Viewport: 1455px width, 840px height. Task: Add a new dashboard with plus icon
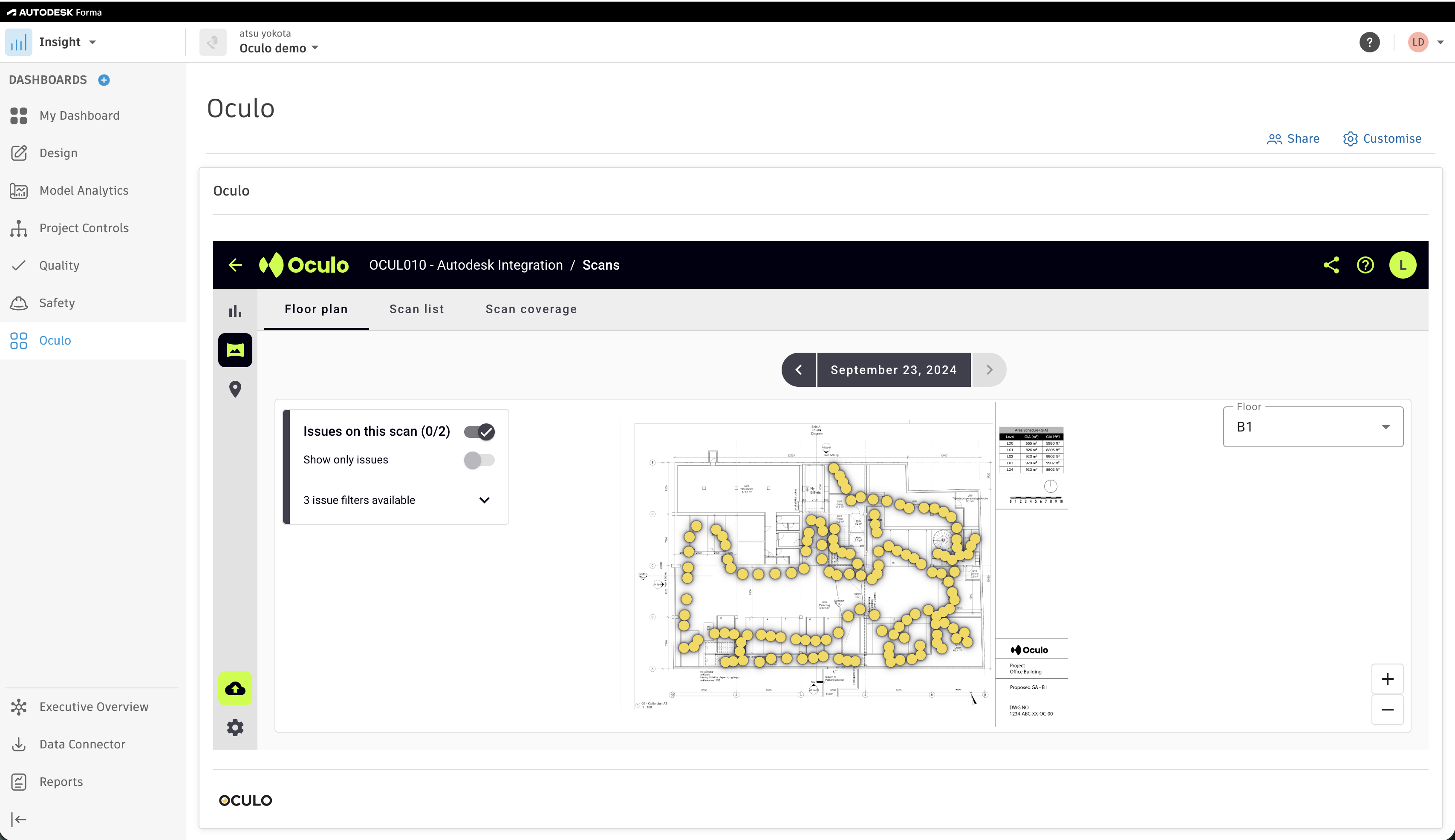click(104, 80)
